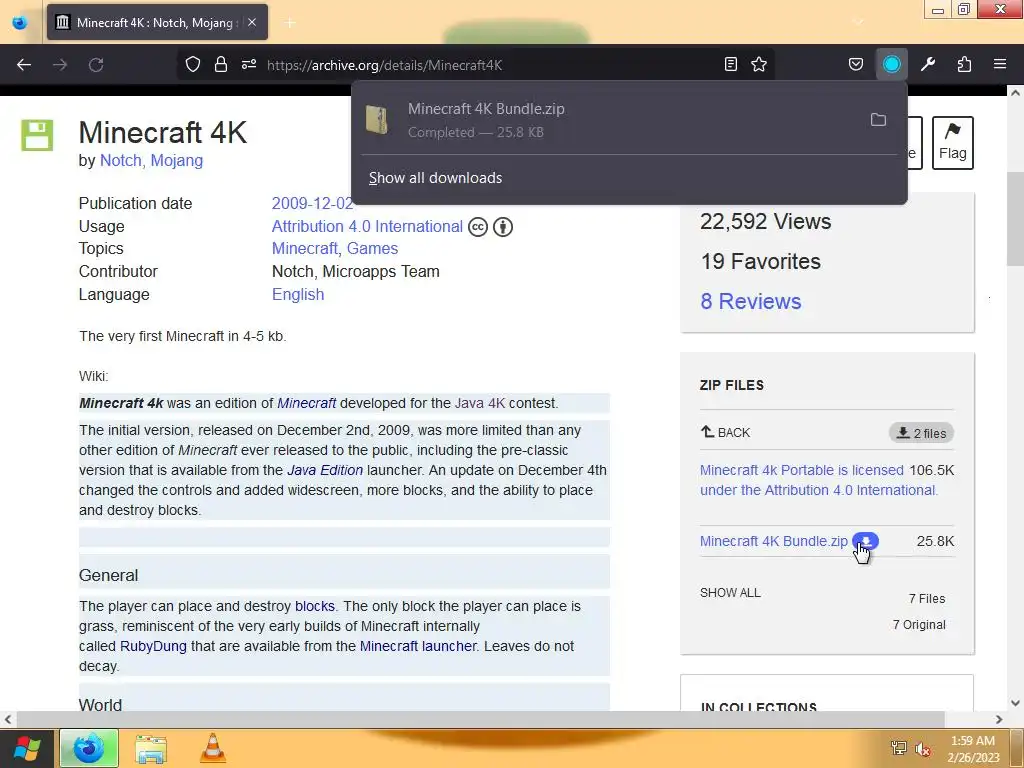Click the horizontal scrollbar thumb
Screen dimensions: 1024x768
point(480,720)
